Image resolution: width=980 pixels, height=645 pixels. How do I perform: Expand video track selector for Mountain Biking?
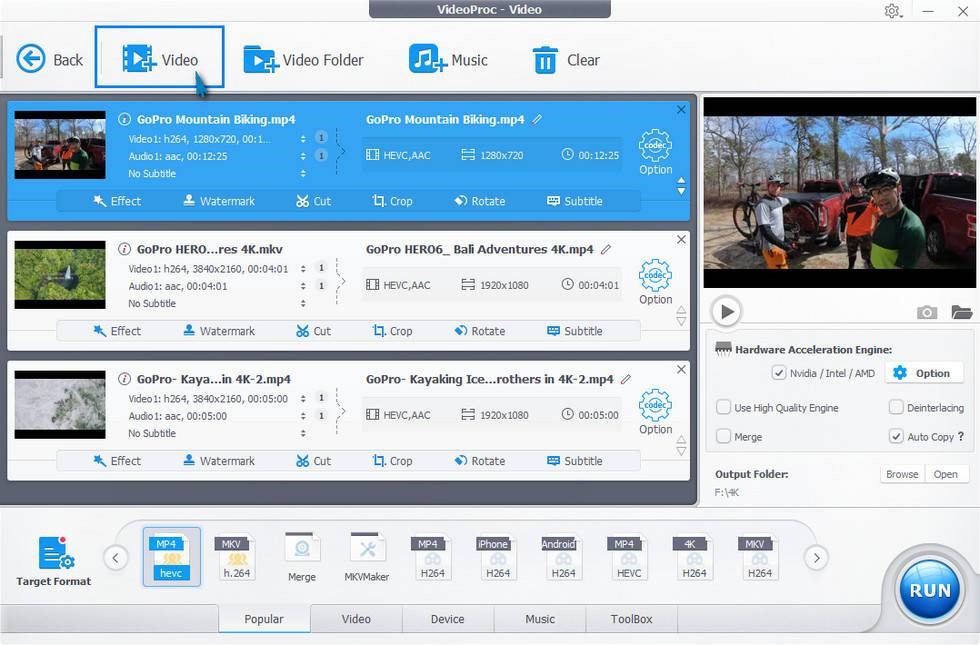pos(303,139)
